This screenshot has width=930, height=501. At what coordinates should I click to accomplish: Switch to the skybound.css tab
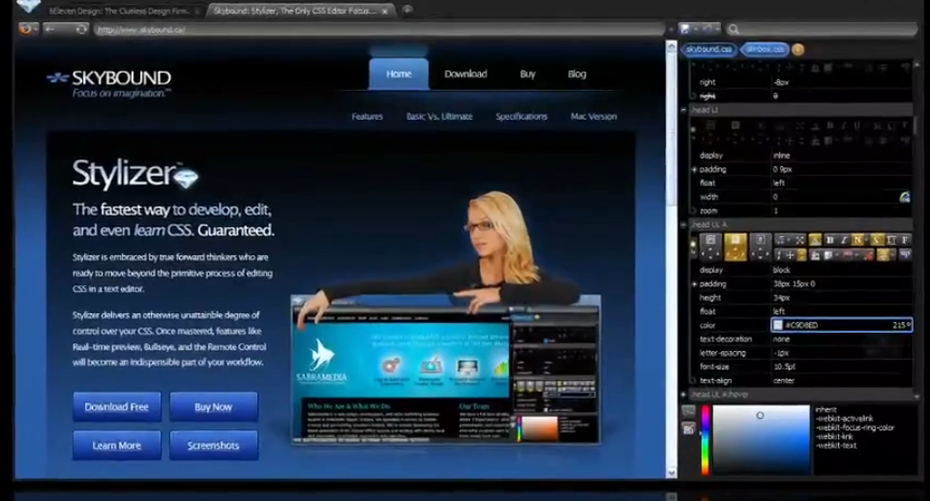point(709,49)
